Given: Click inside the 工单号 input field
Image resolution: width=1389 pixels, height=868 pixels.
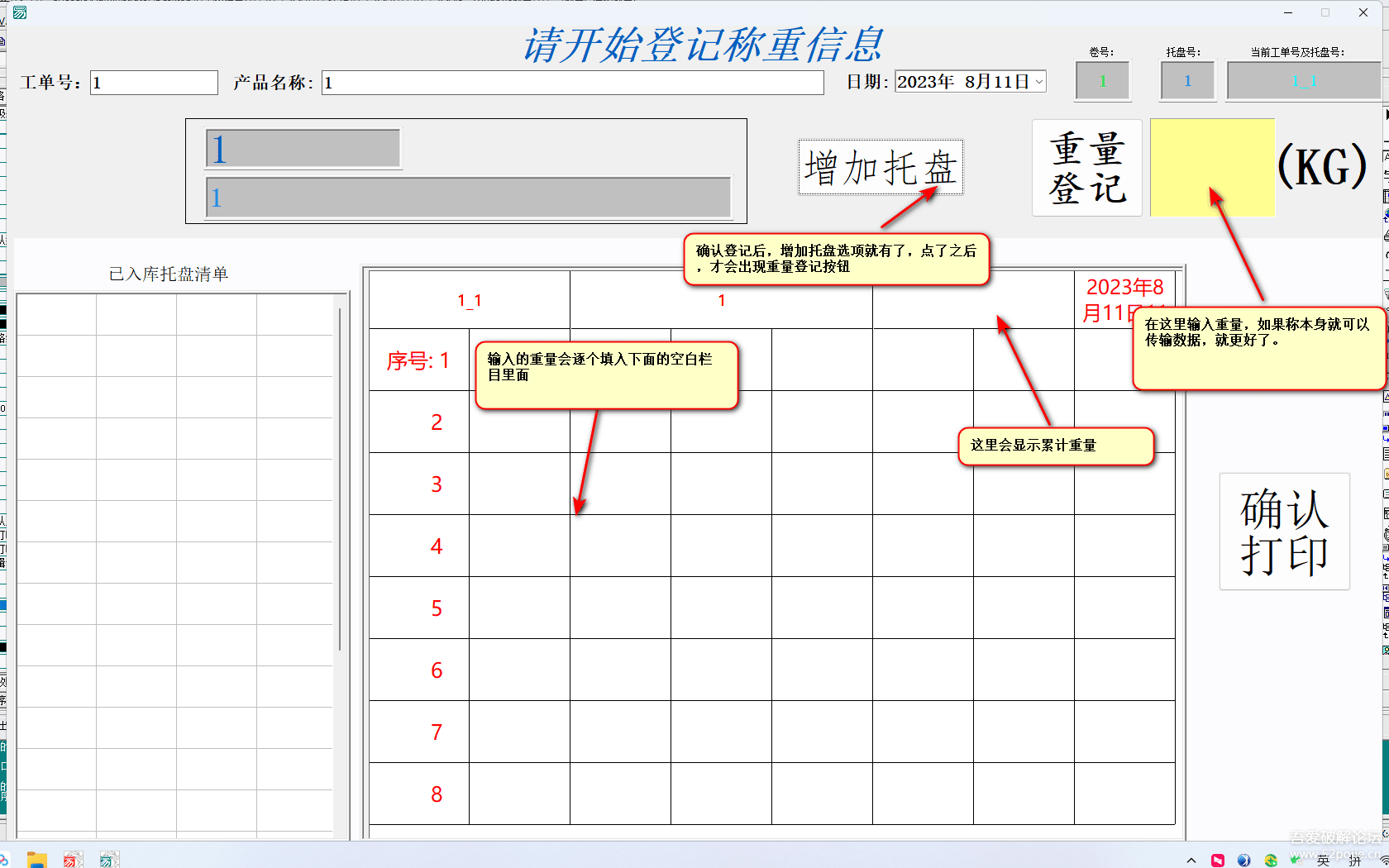Looking at the screenshot, I should coord(153,82).
